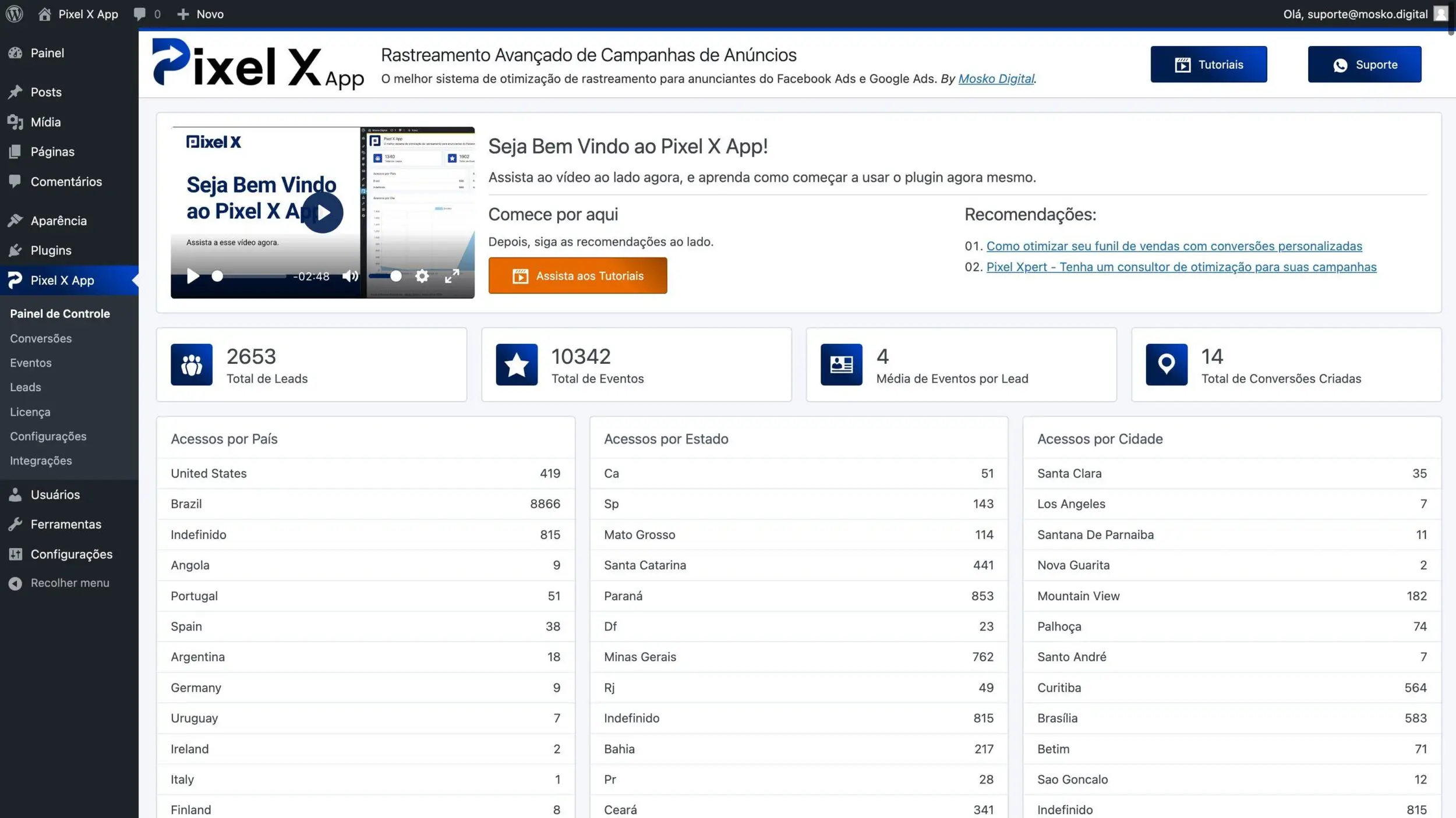Open the Mosko Digital link
Screen dimensions: 1456x818
click(x=995, y=79)
